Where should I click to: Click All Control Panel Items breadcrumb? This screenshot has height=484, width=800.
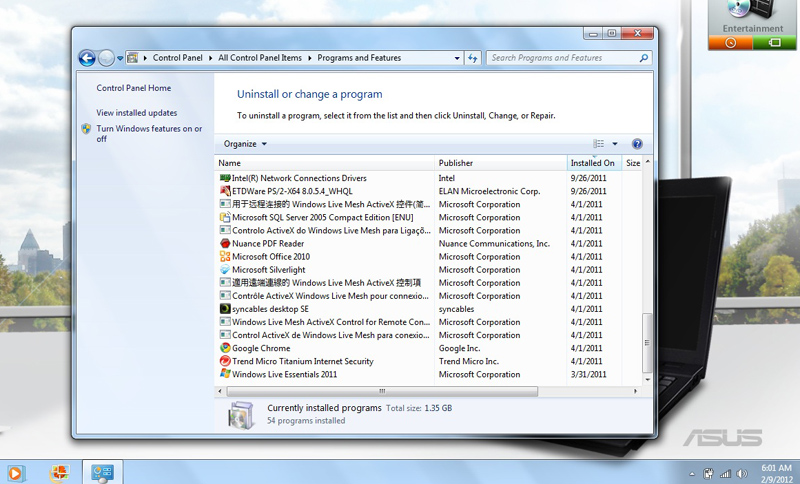pos(260,58)
